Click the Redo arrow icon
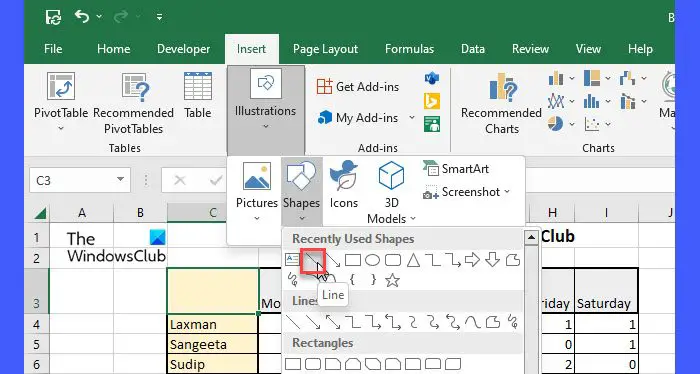The height and width of the screenshot is (374, 700). (x=121, y=17)
